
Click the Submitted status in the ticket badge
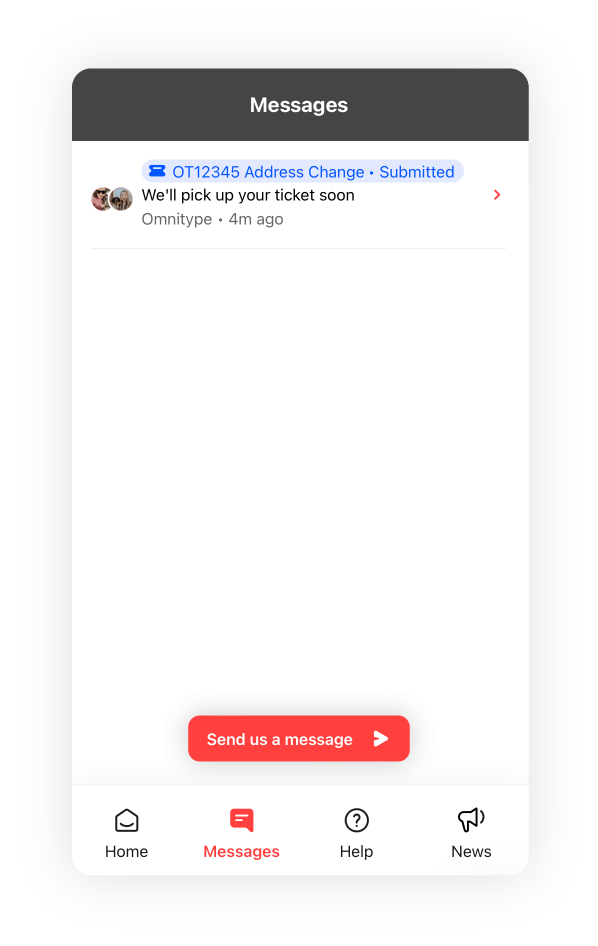(417, 172)
